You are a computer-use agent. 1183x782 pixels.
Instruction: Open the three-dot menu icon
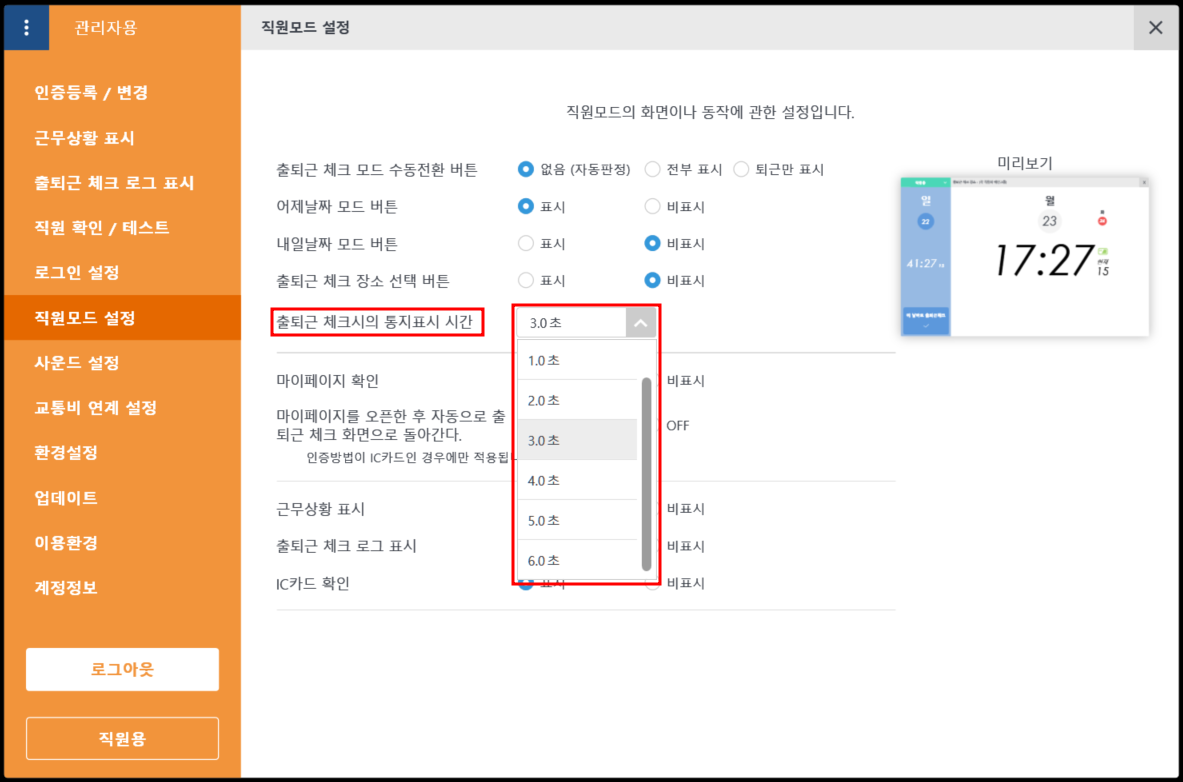[26, 27]
